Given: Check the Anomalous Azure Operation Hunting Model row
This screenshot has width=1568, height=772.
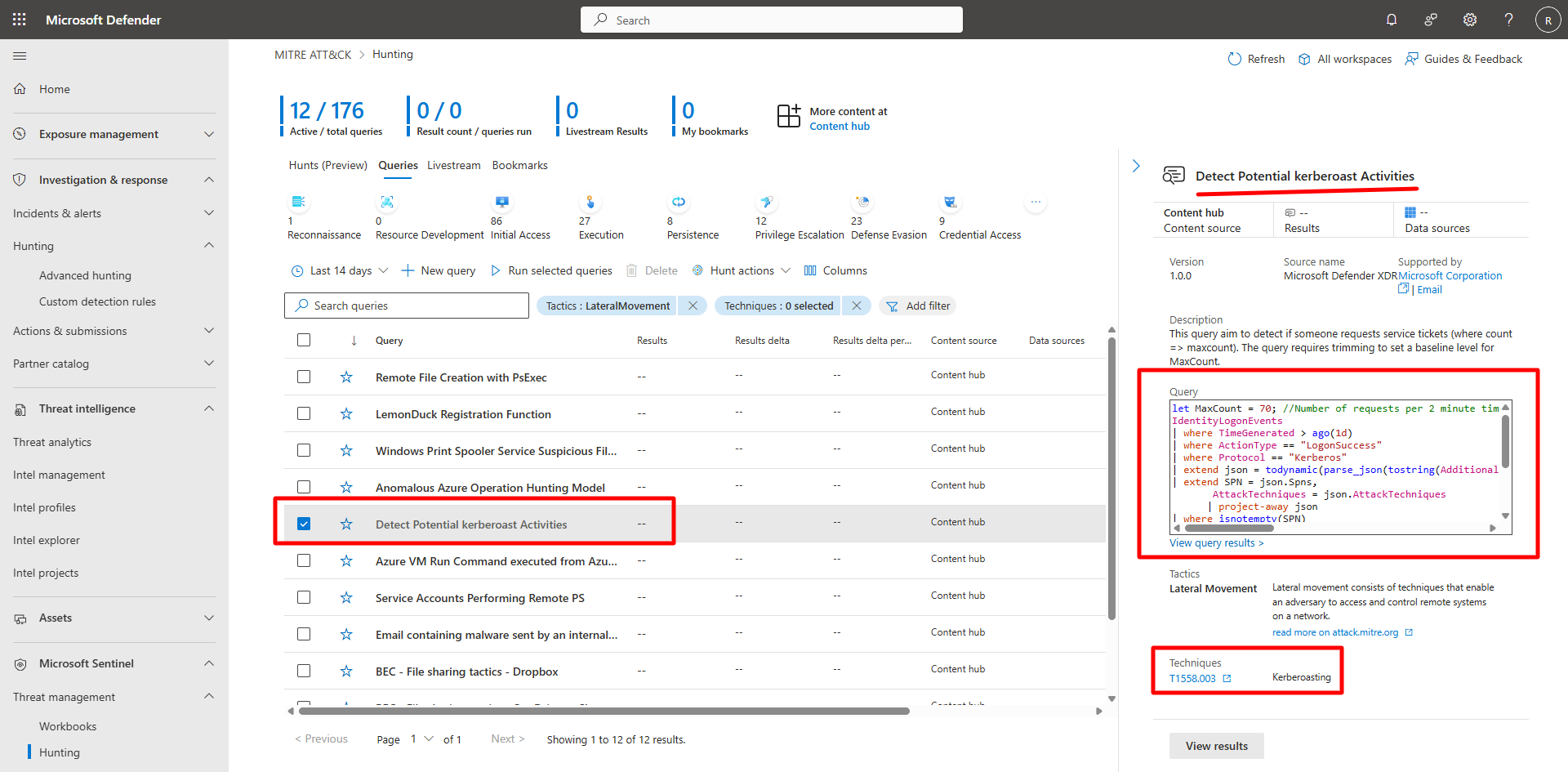Looking at the screenshot, I should pos(304,487).
